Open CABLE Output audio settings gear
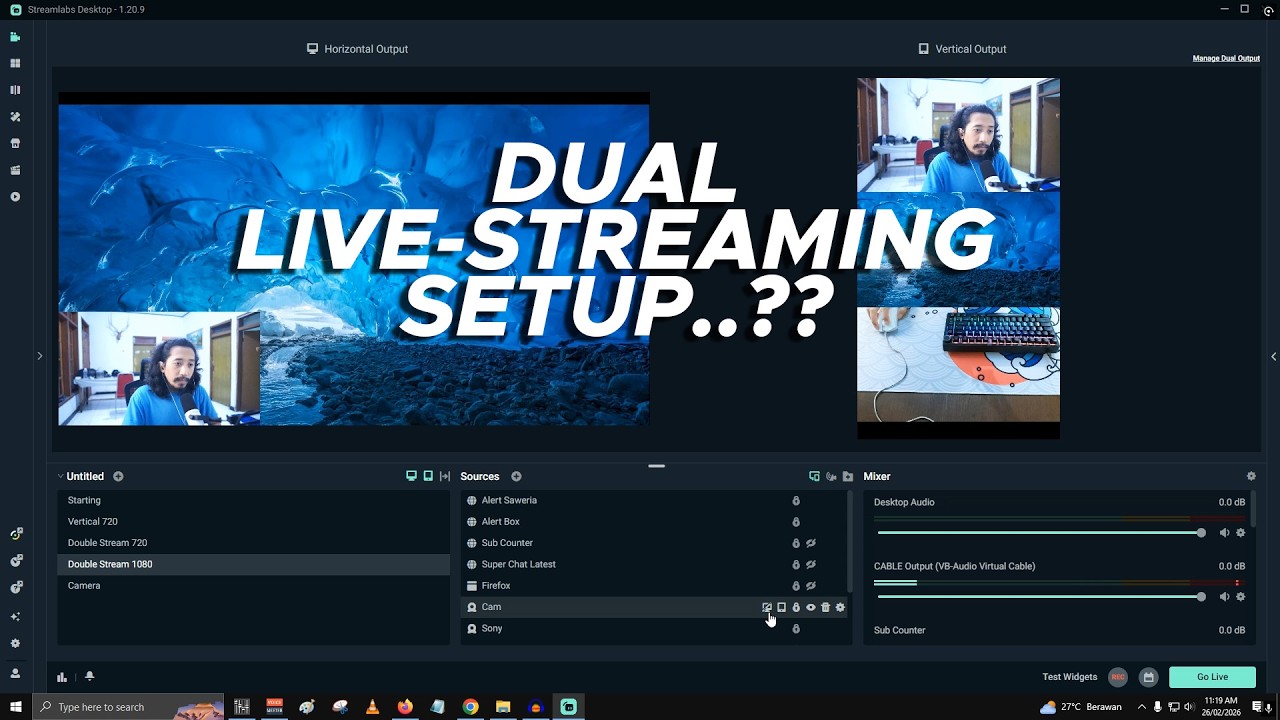 pyautogui.click(x=1240, y=597)
